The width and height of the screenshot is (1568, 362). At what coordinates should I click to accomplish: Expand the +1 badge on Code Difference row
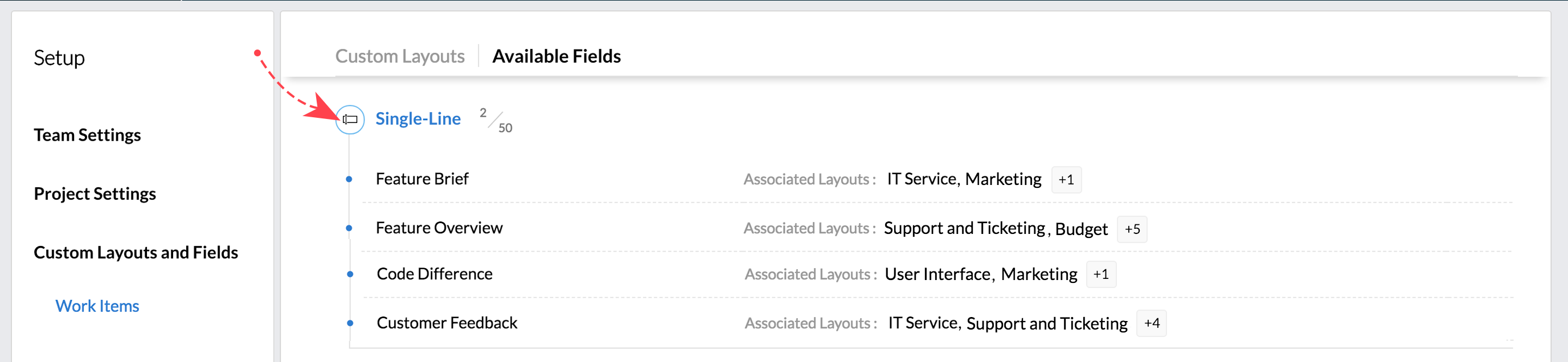(x=1100, y=274)
